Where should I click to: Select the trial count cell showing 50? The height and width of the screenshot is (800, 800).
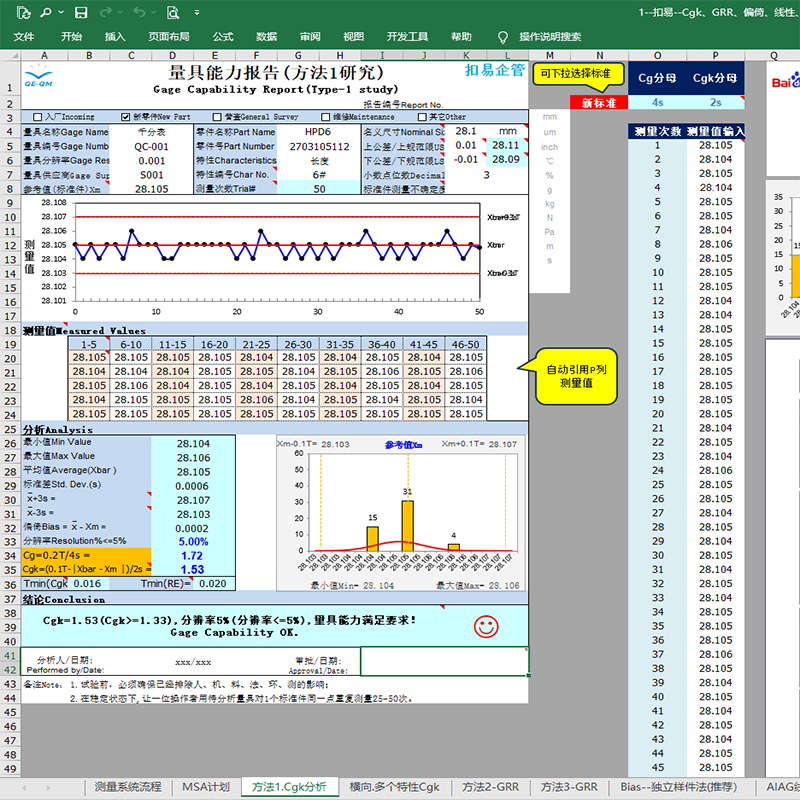pyautogui.click(x=319, y=189)
